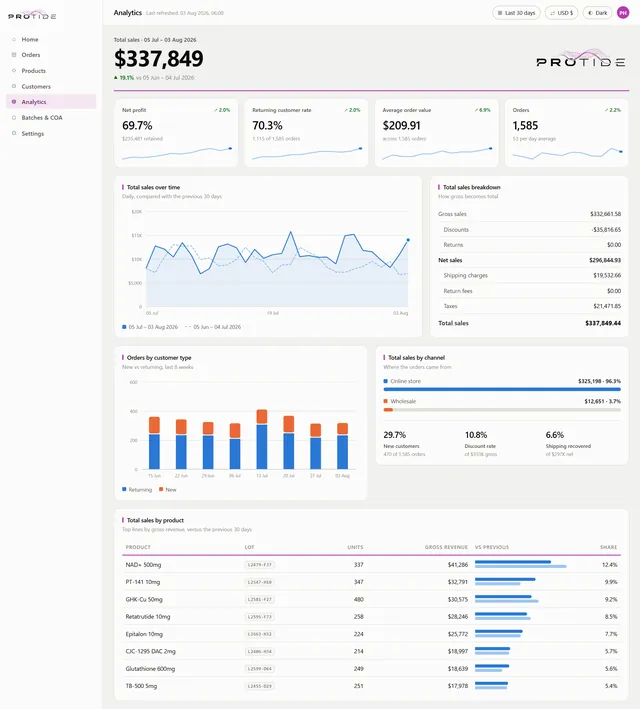The image size is (640, 709).
Task: Open the Customers page
Action: click(51, 86)
